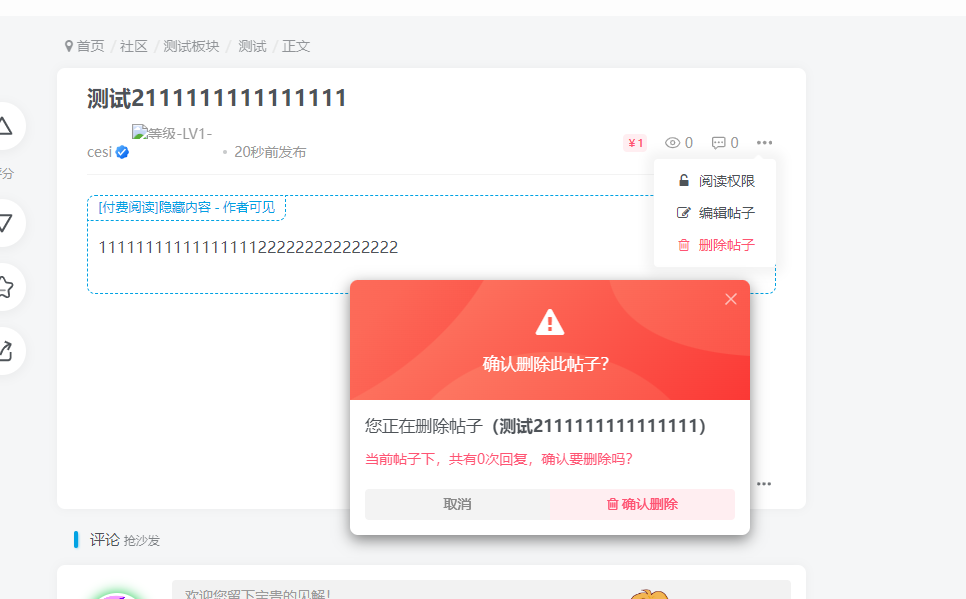Viewport: 966px width, 599px height.
Task: Open the three-dot post options menu
Action: (764, 143)
